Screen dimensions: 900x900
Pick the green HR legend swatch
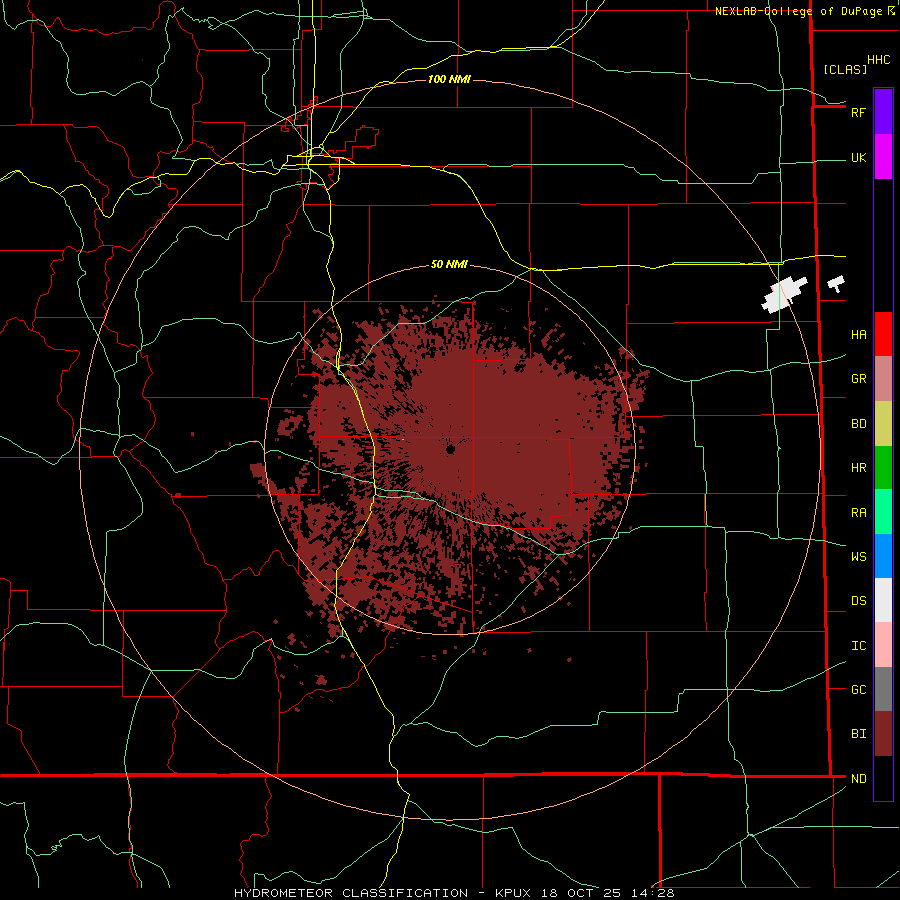coord(883,468)
